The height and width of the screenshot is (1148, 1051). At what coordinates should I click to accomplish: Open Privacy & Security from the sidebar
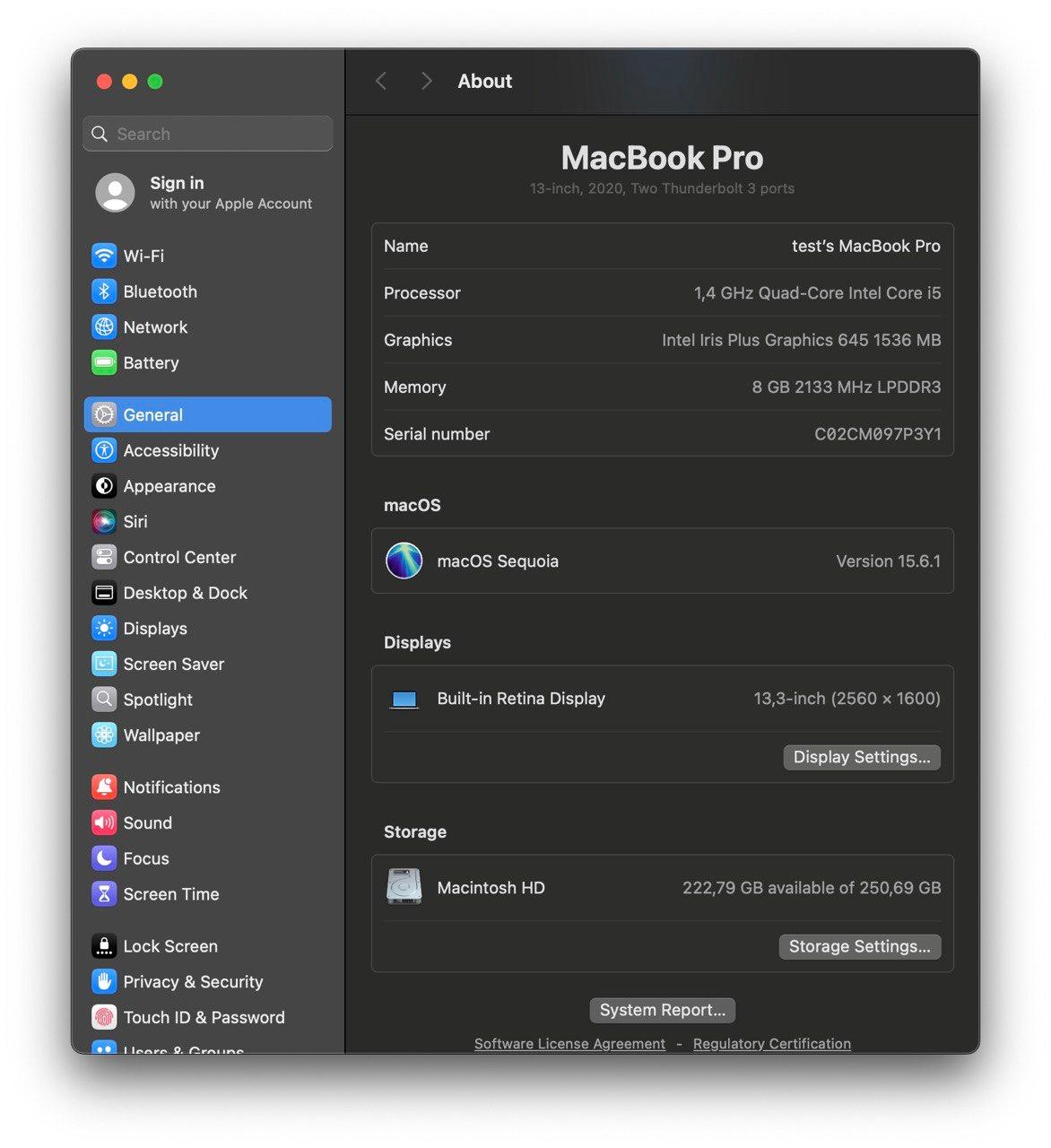point(194,981)
